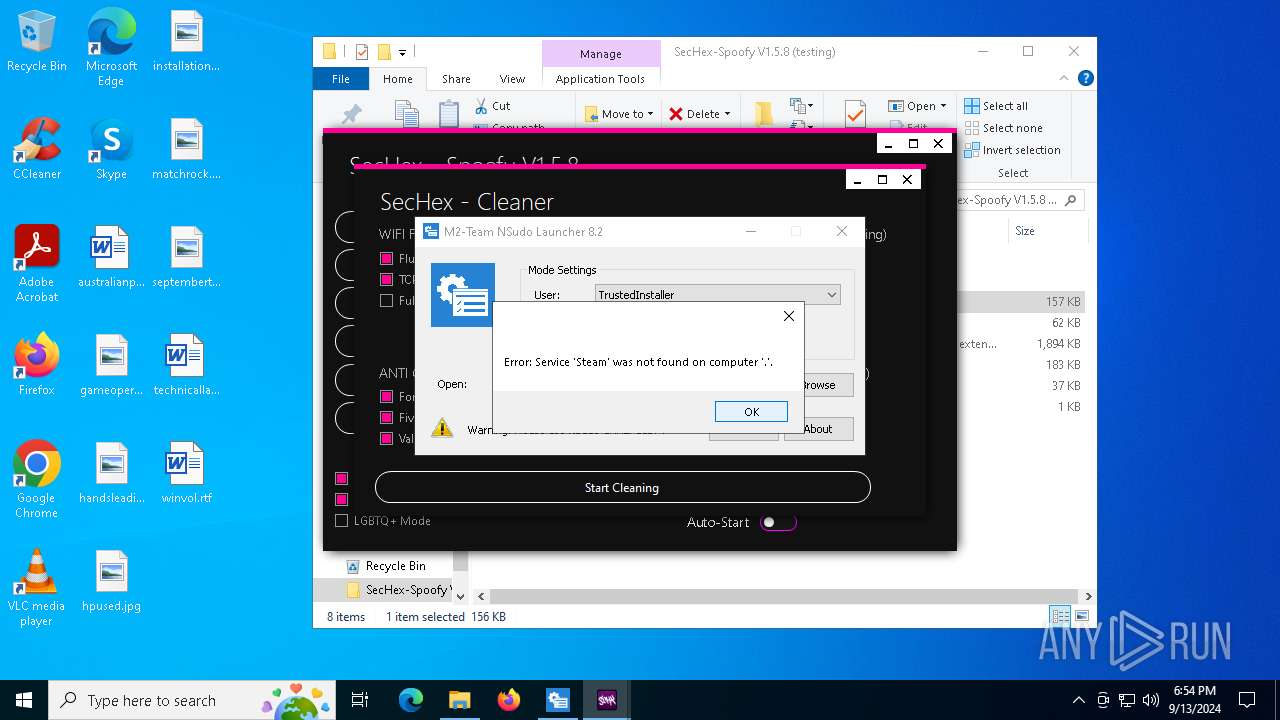Toggle the 'Val...' anti-cheat checkbox
The image size is (1280, 720).
pyautogui.click(x=386, y=438)
